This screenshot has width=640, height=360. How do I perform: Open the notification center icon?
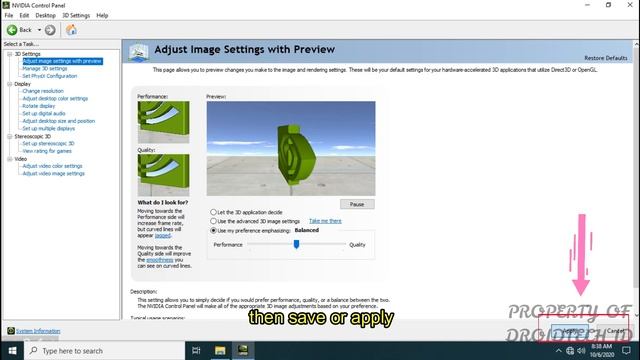pos(626,351)
